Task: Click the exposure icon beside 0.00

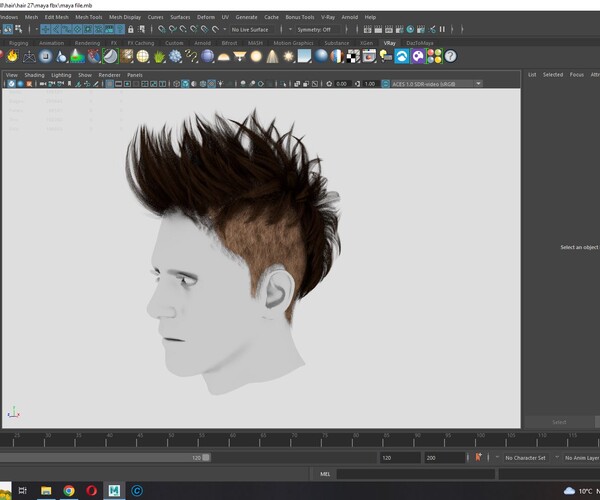Action: pyautogui.click(x=329, y=83)
